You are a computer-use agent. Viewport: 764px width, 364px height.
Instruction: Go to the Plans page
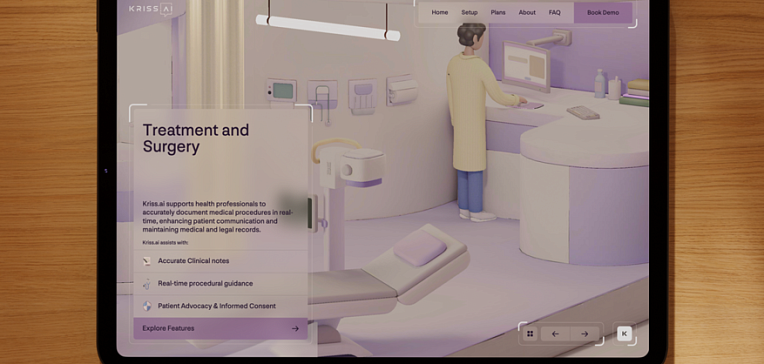coord(498,13)
